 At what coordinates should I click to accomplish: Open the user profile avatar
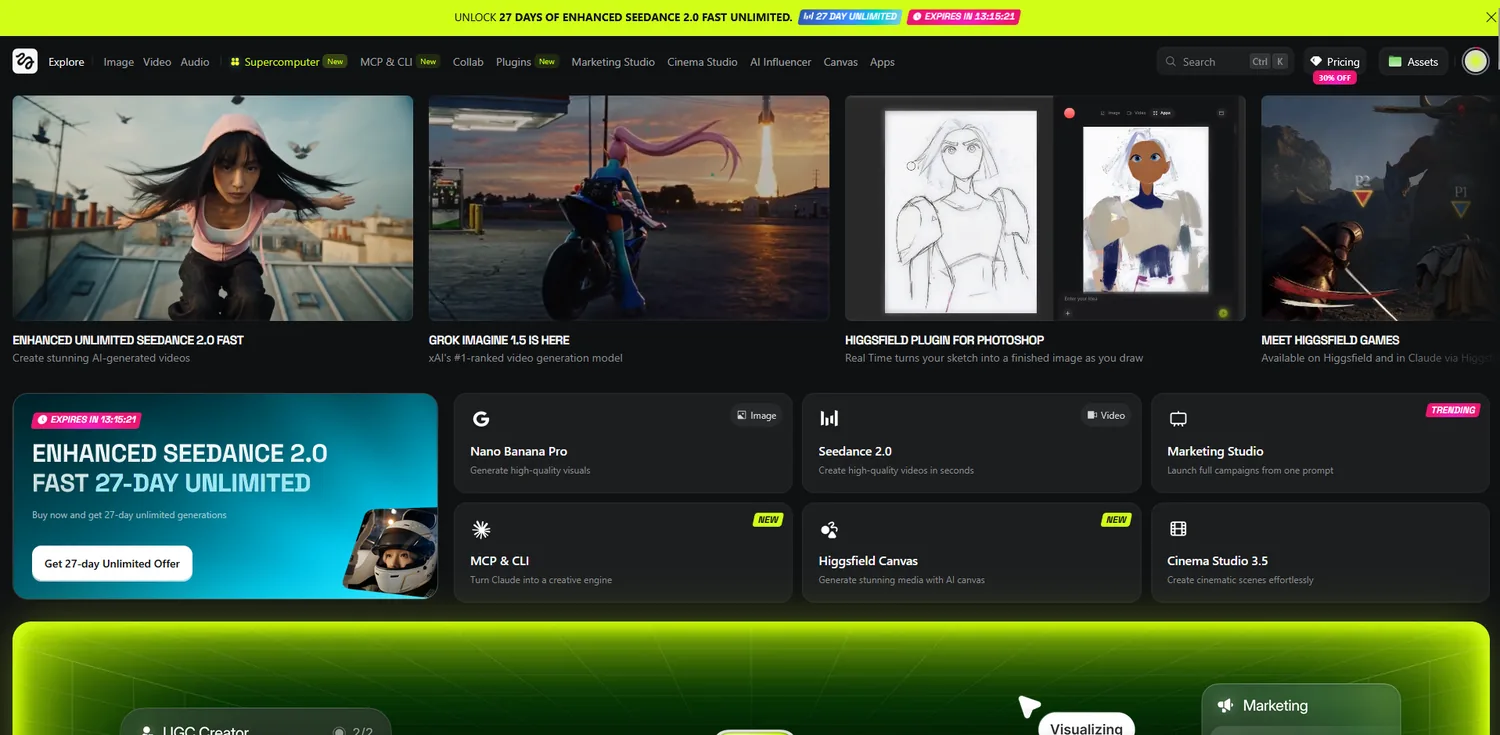[x=1475, y=61]
